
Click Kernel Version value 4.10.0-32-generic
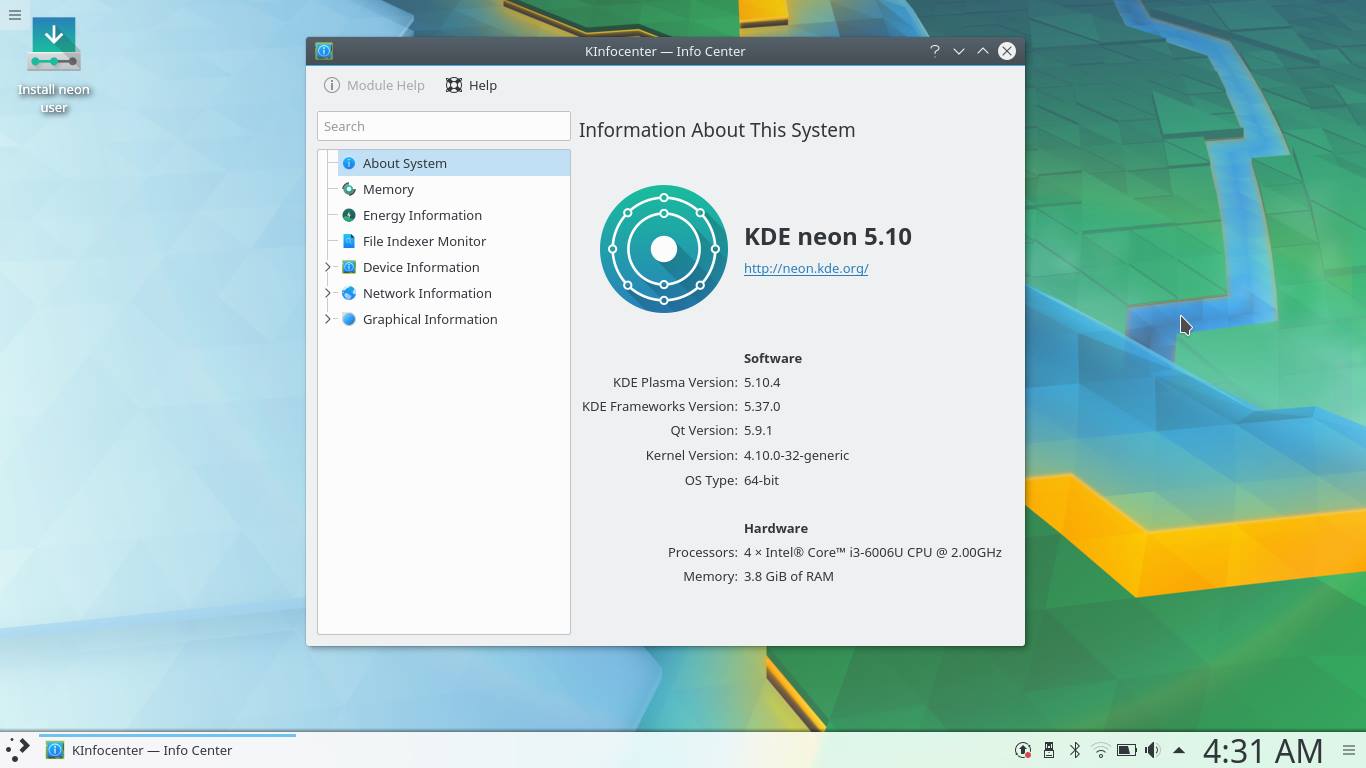tap(796, 455)
